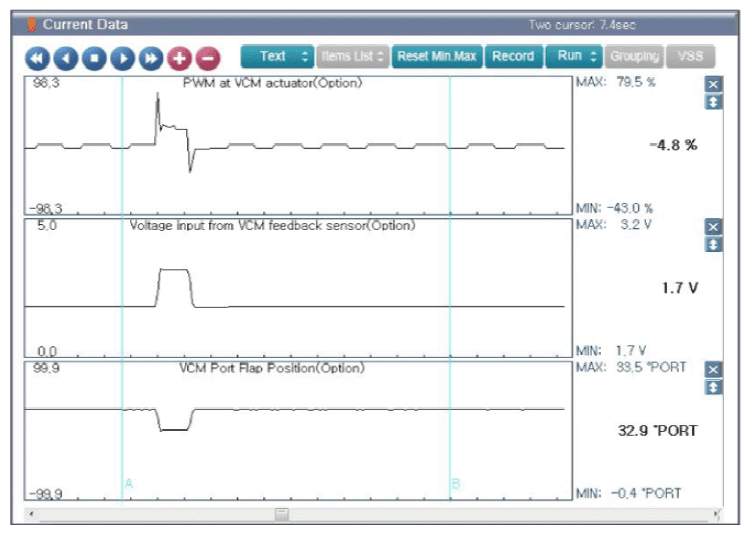Close the VCM feedback sensor voltage graph
Viewport: 750px width, 534px height.
[x=713, y=227]
